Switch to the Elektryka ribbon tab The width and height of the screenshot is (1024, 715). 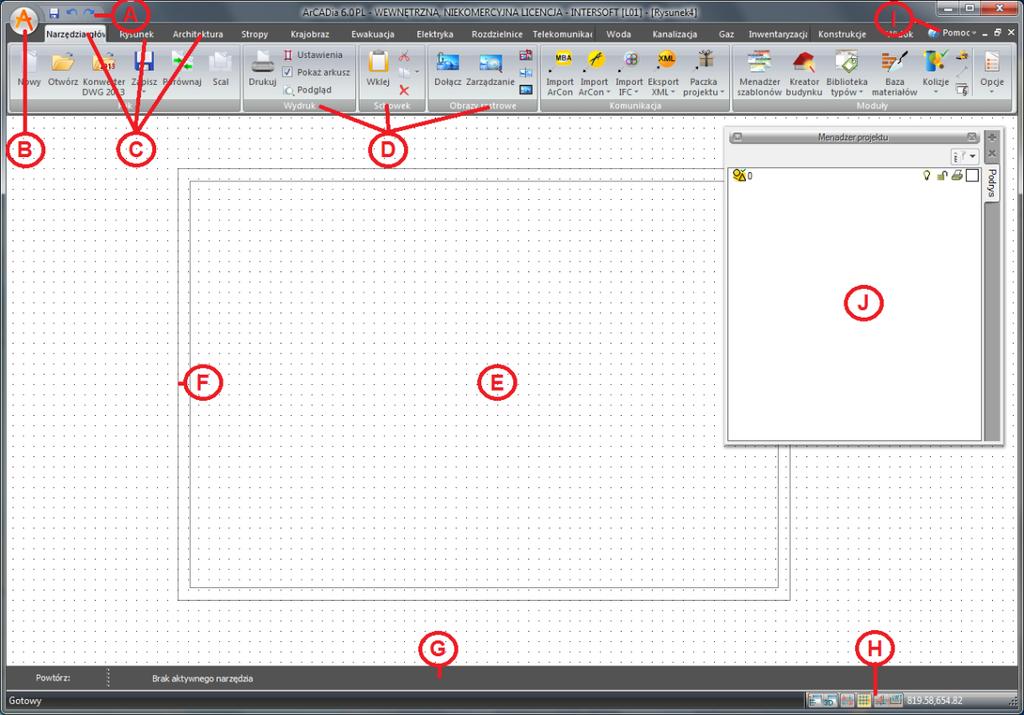(x=435, y=34)
